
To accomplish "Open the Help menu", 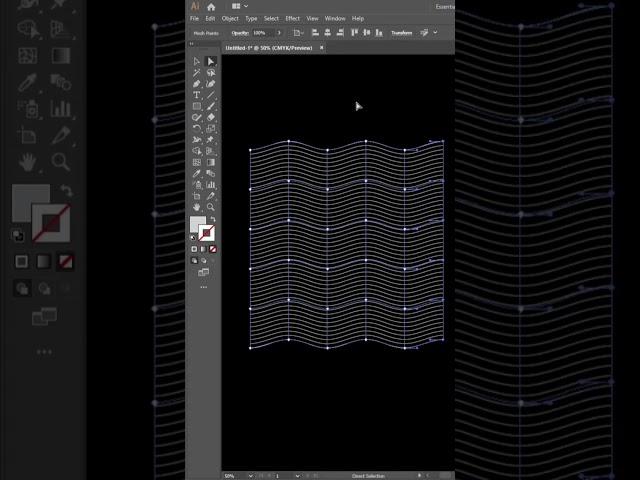I will 358,18.
